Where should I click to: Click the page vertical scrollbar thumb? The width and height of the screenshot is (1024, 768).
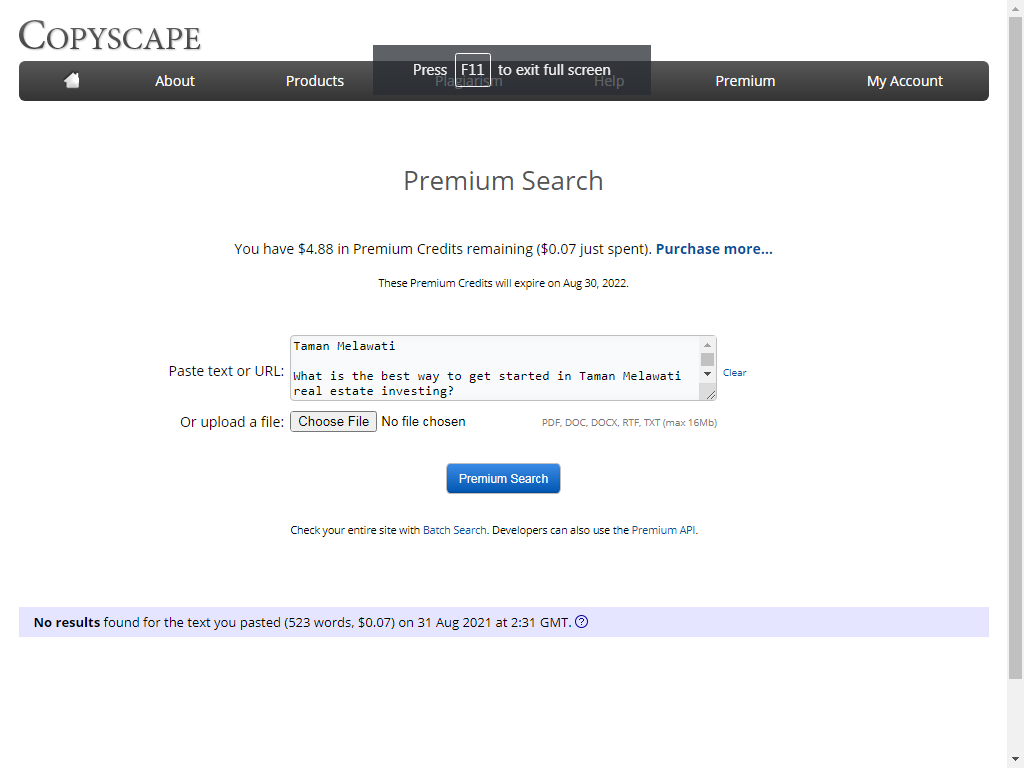[x=1016, y=348]
